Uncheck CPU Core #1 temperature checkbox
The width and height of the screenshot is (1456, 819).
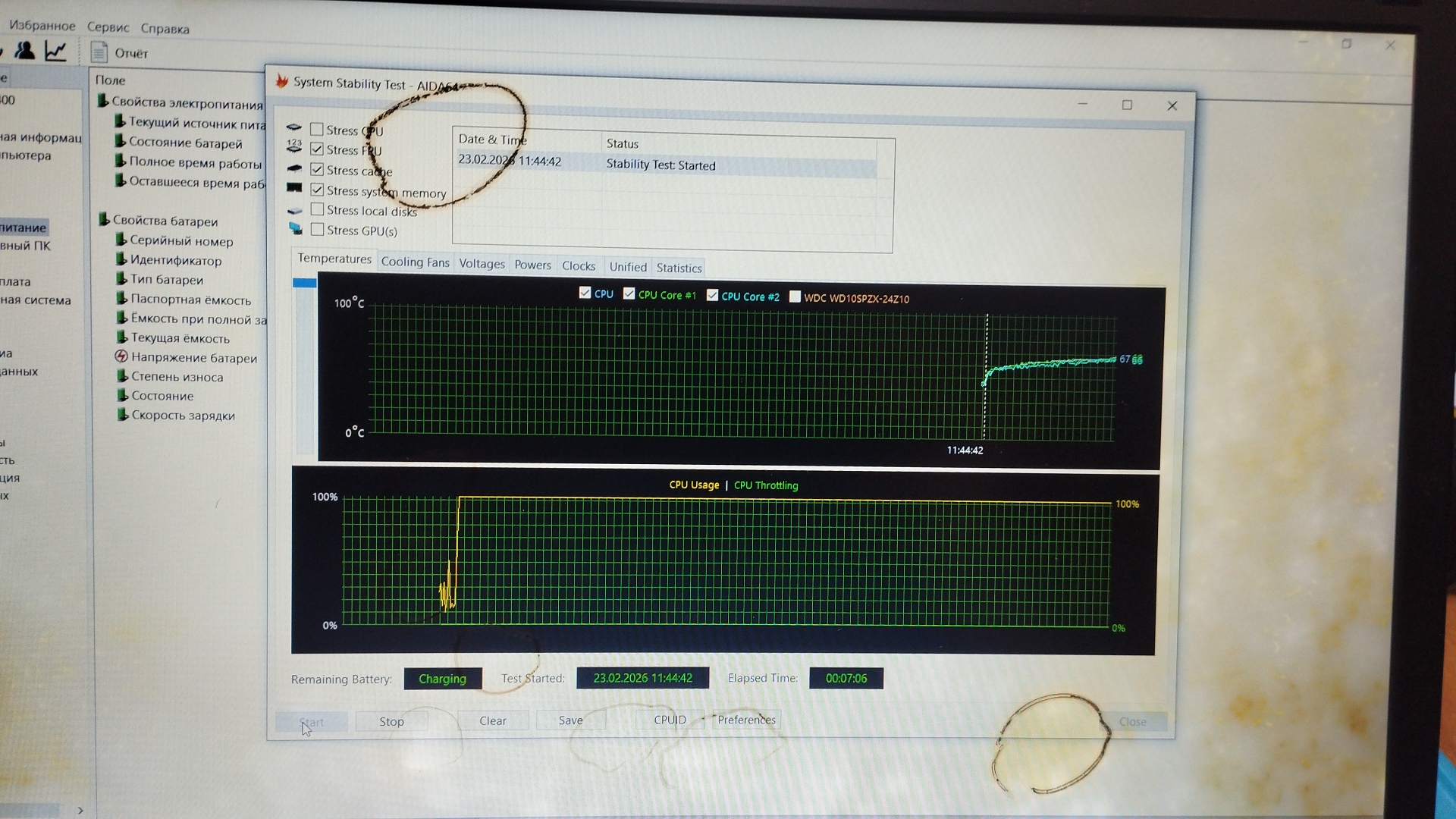pos(629,293)
